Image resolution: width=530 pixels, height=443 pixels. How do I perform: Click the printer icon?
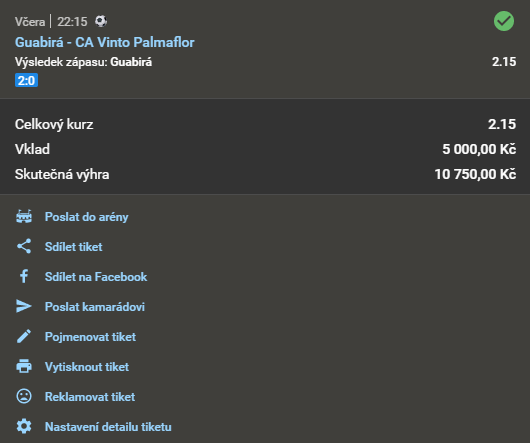pos(24,366)
